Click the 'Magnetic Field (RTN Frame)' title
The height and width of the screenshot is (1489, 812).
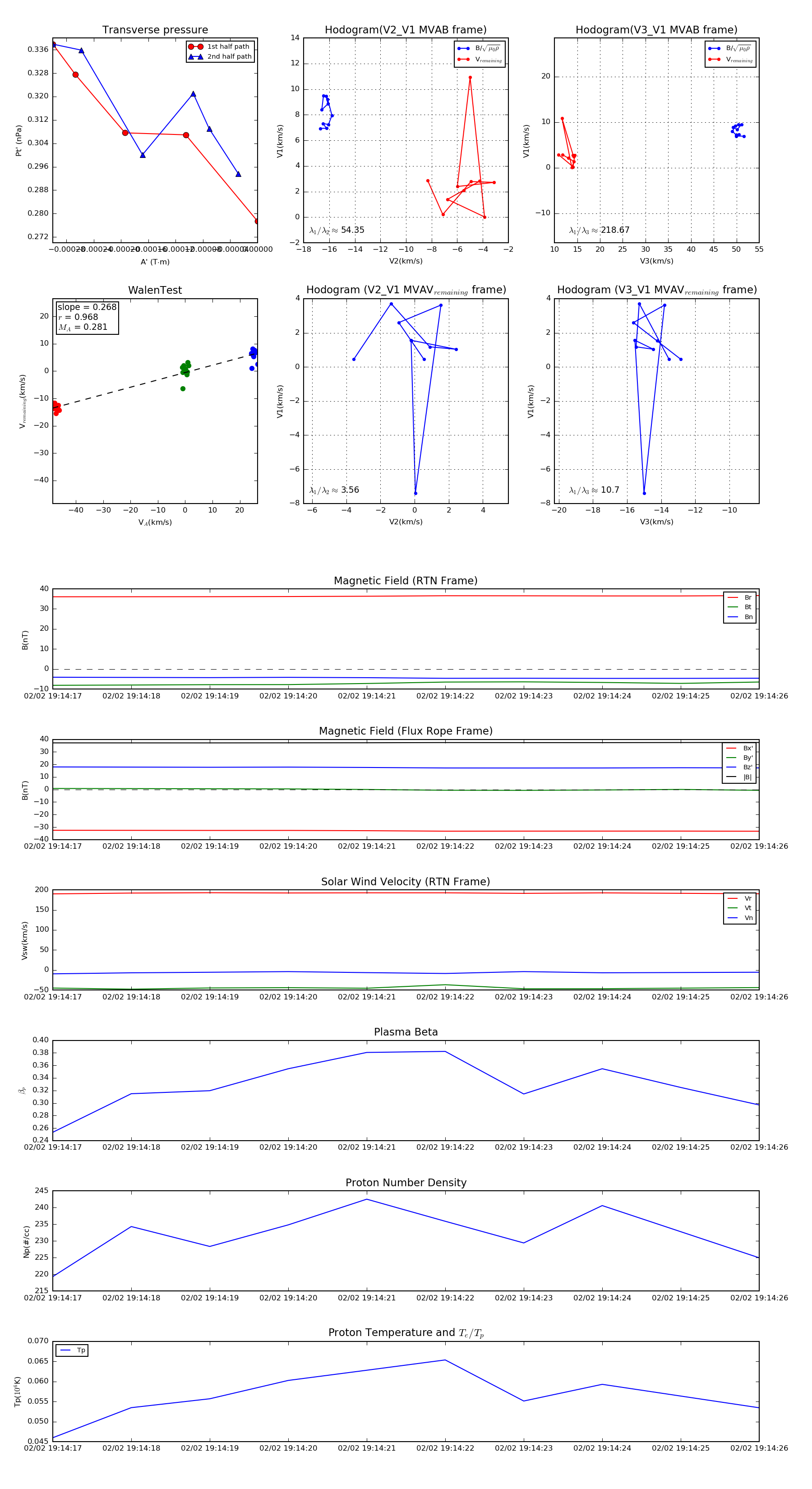[x=406, y=581]
